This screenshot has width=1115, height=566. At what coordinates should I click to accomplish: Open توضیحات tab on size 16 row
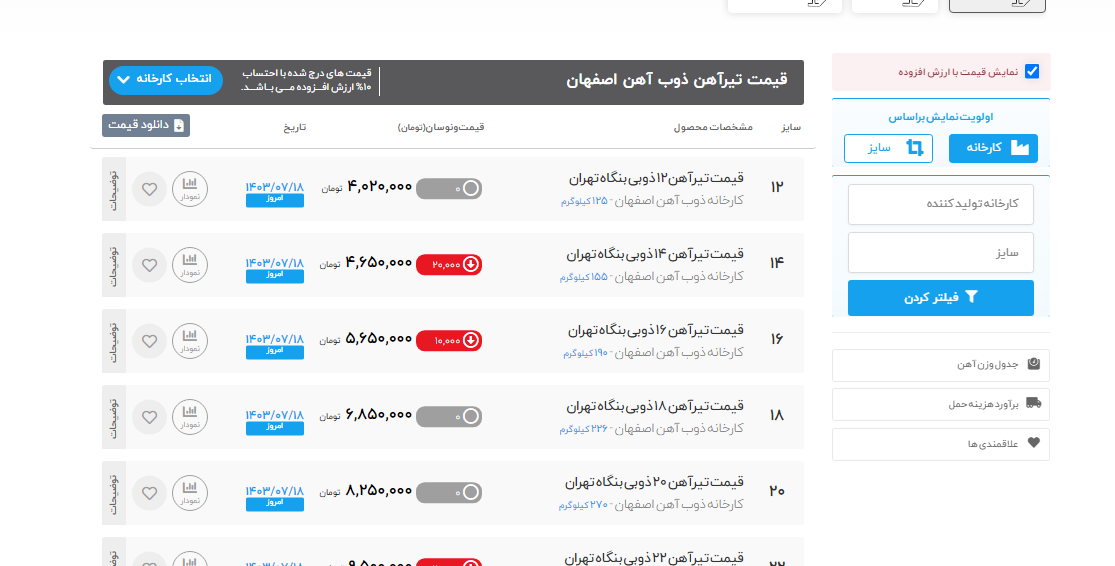pyautogui.click(x=113, y=341)
